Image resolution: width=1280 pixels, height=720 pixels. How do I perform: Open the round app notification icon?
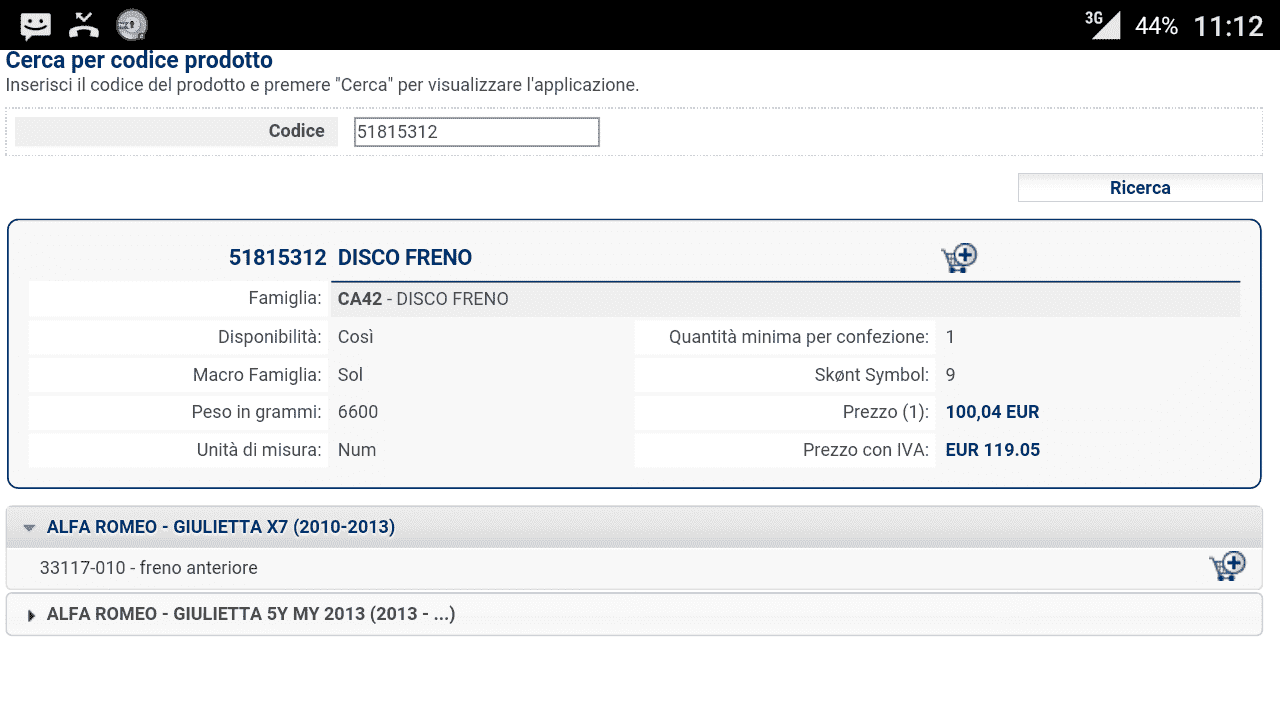pyautogui.click(x=132, y=25)
